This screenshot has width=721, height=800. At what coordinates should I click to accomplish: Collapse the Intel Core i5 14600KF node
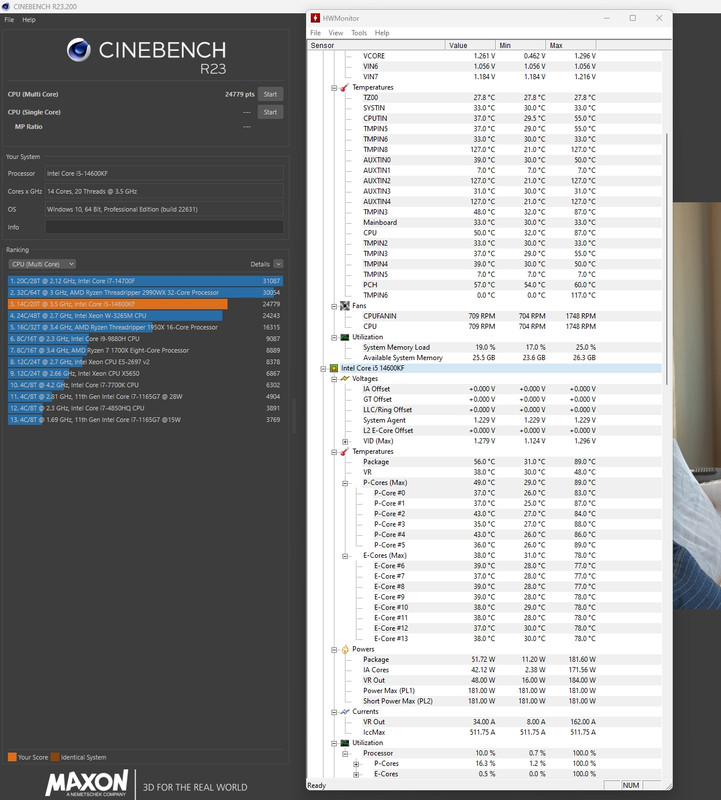pos(323,368)
